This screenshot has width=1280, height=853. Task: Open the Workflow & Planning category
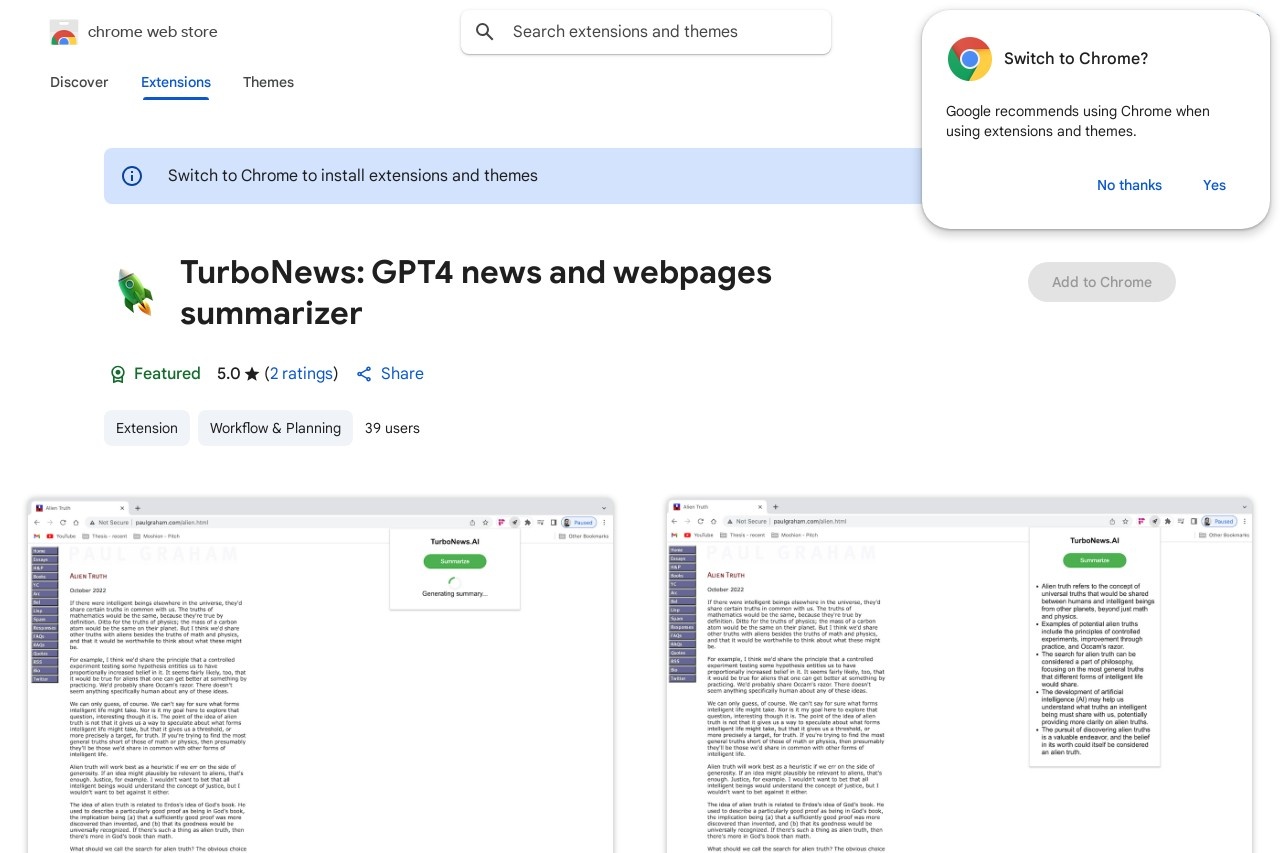(x=275, y=428)
